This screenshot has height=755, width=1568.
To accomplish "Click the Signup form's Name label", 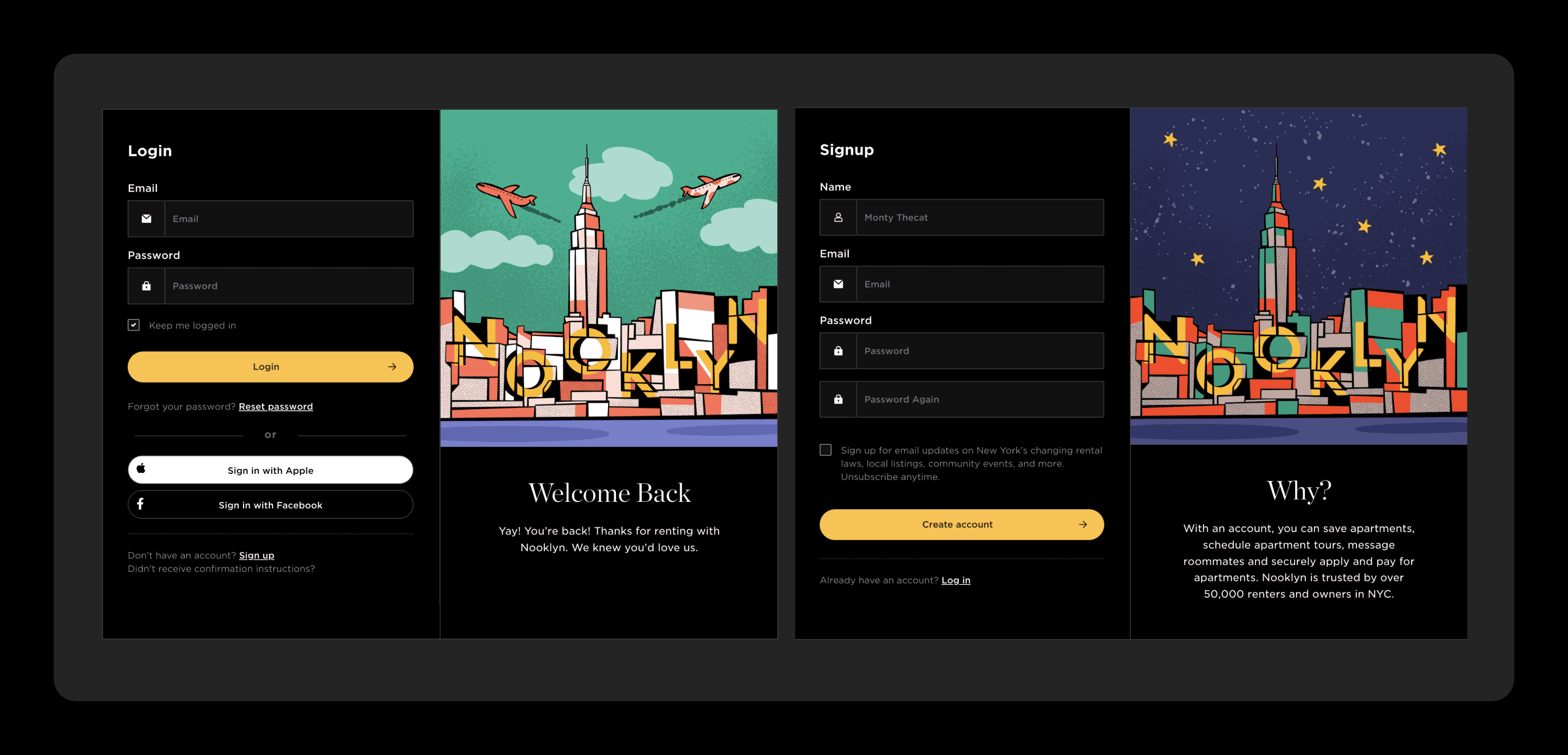I will coord(835,187).
